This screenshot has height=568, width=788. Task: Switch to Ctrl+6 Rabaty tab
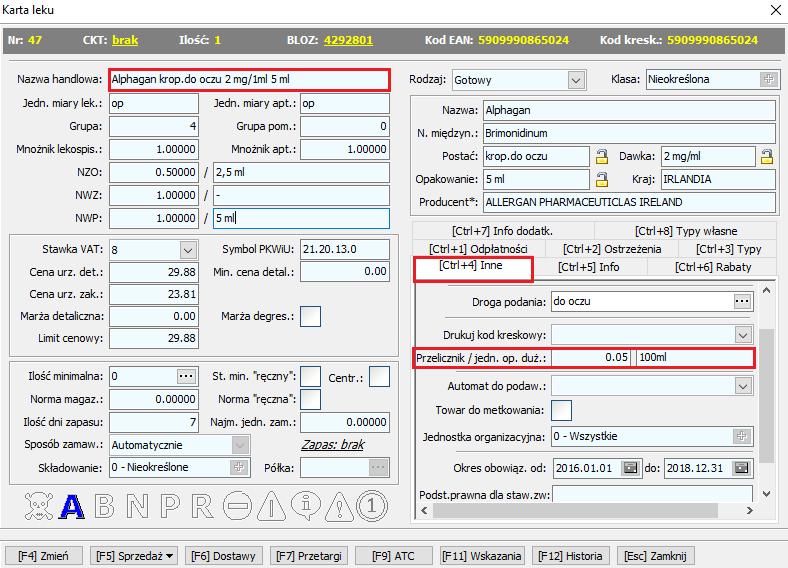pyautogui.click(x=713, y=267)
